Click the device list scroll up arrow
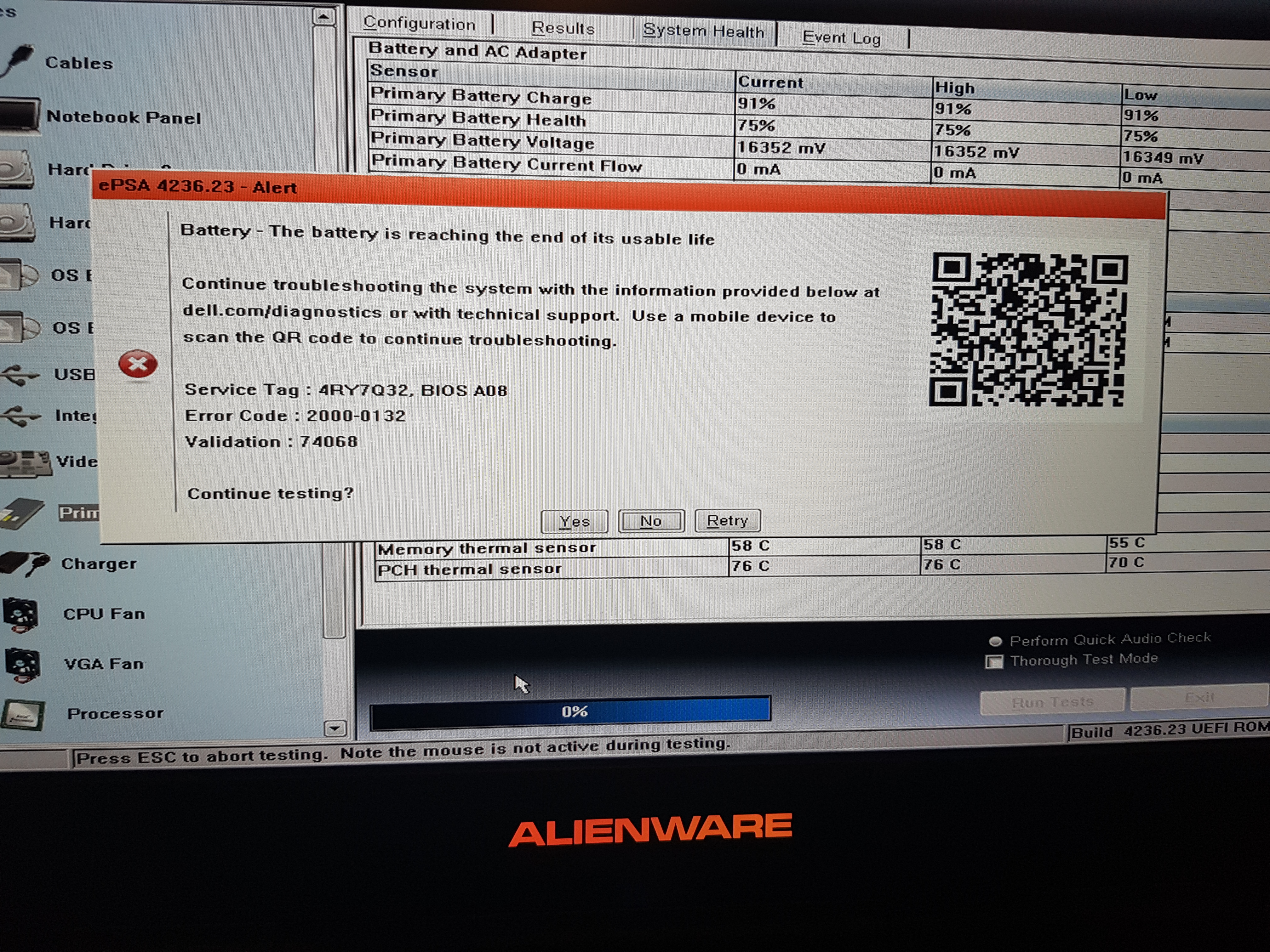This screenshot has width=1270, height=952. [324, 17]
